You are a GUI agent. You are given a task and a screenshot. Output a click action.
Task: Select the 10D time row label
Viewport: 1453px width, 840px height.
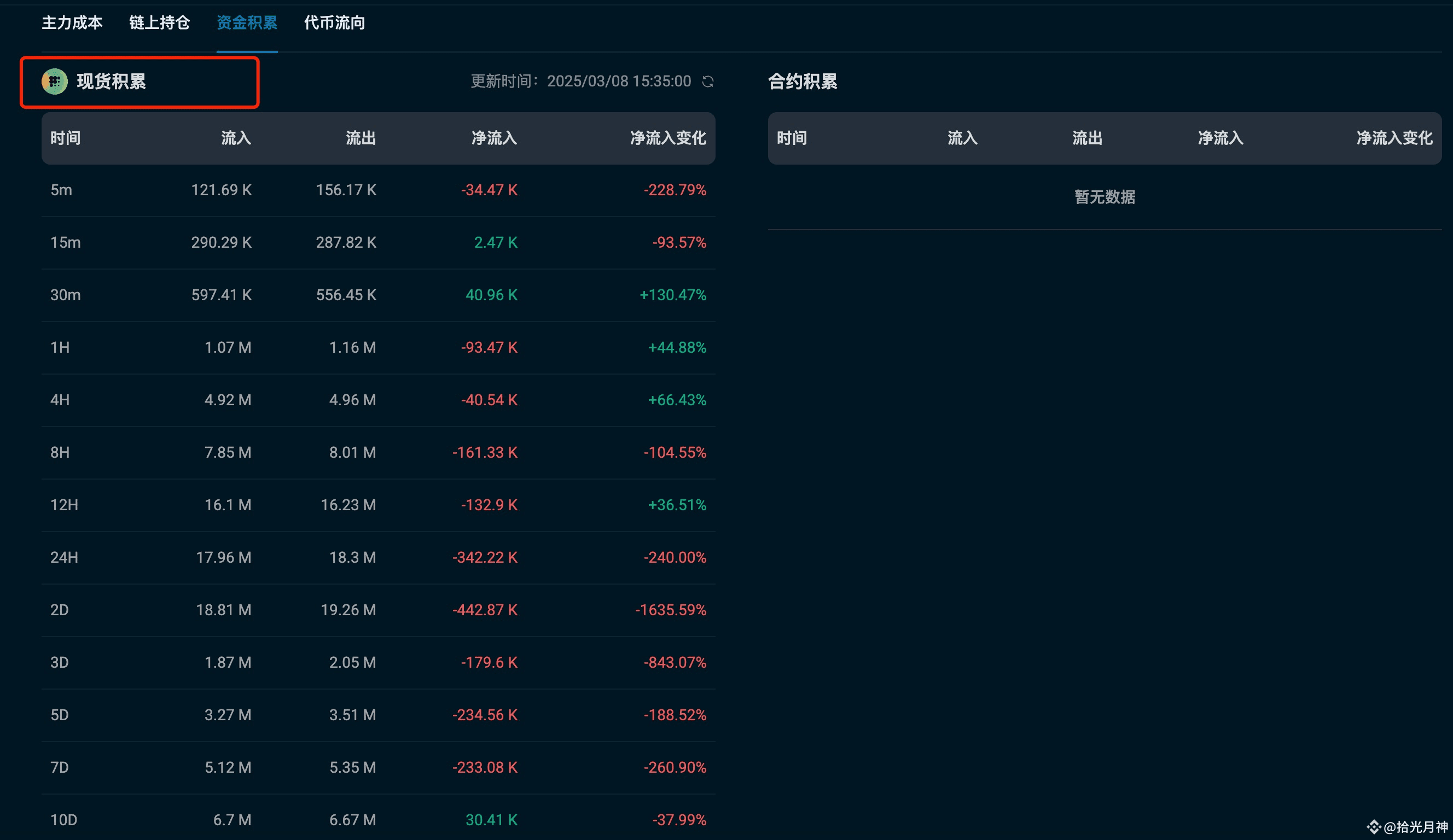coord(63,819)
